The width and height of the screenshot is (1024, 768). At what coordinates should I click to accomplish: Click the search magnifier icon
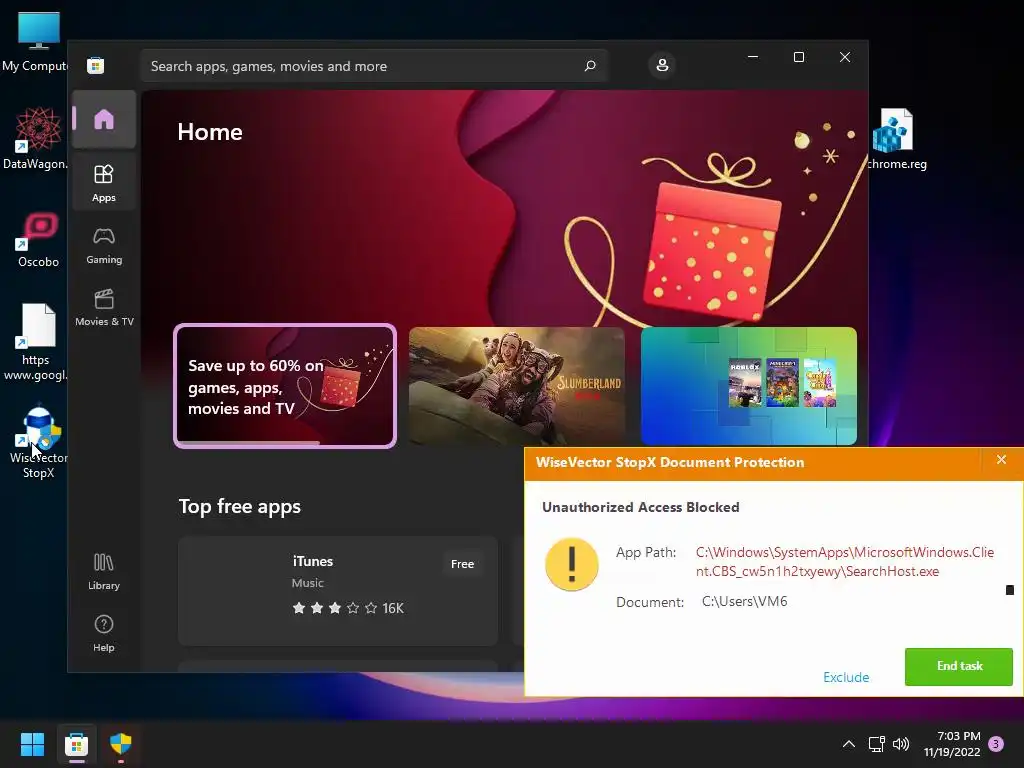coord(590,65)
